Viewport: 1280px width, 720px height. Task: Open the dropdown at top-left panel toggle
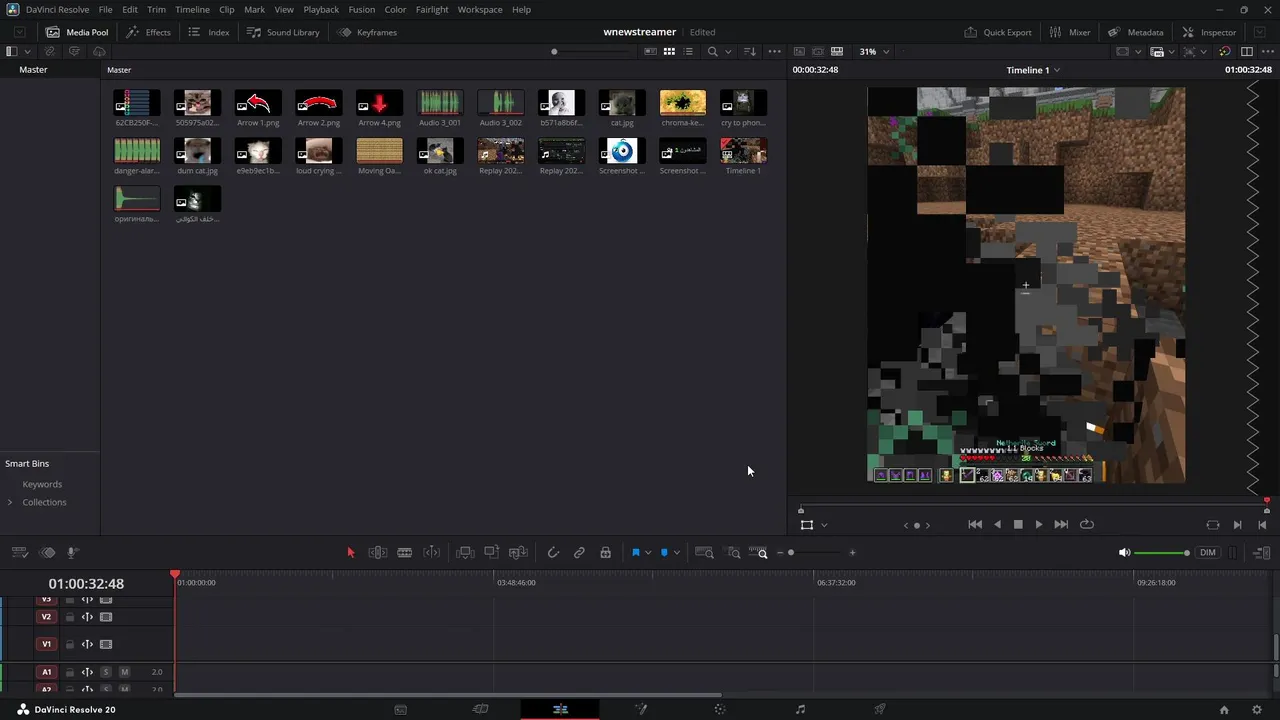(26, 51)
